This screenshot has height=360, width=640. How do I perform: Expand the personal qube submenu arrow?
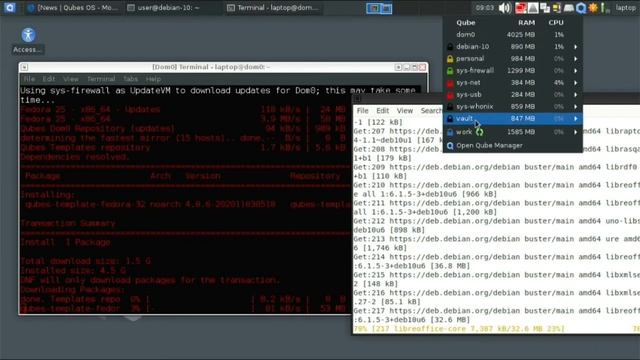576,59
